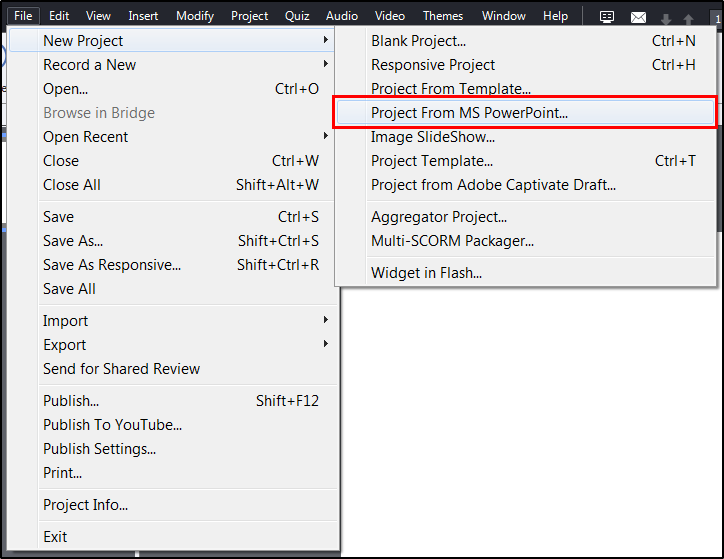Open the Quiz menu in menu bar
The height and width of the screenshot is (559, 724).
tap(297, 16)
